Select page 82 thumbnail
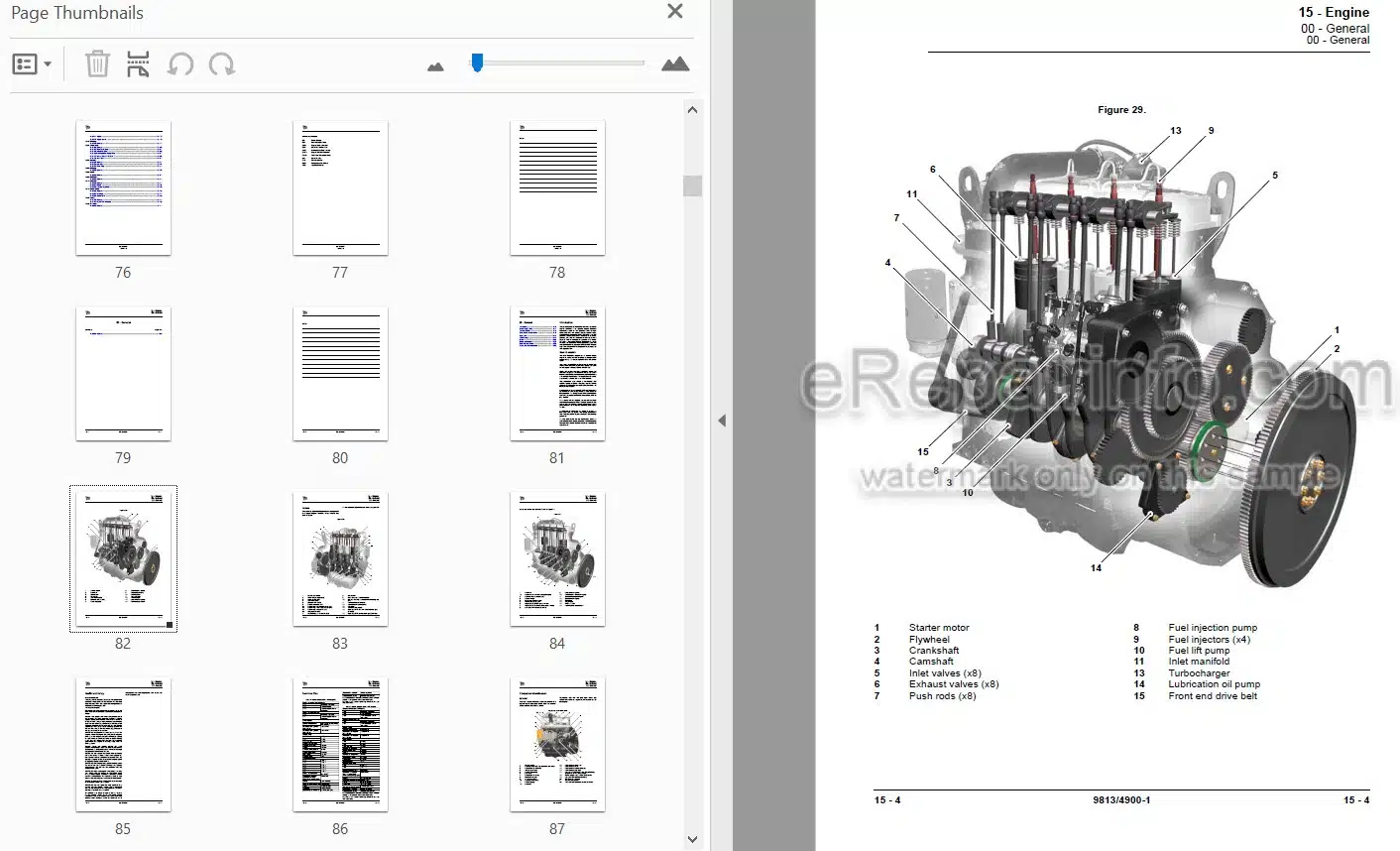The image size is (1400, 851). 123,558
